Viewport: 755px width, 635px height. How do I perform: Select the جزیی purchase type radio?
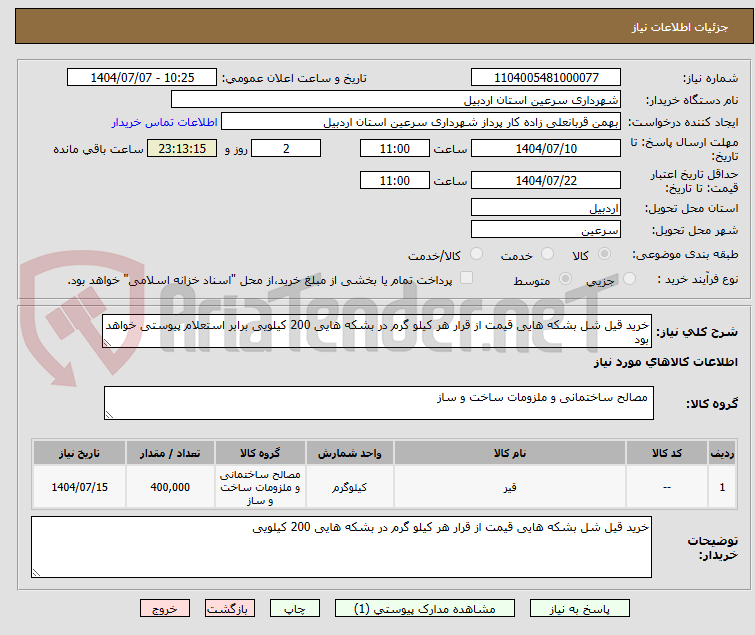coord(629,279)
